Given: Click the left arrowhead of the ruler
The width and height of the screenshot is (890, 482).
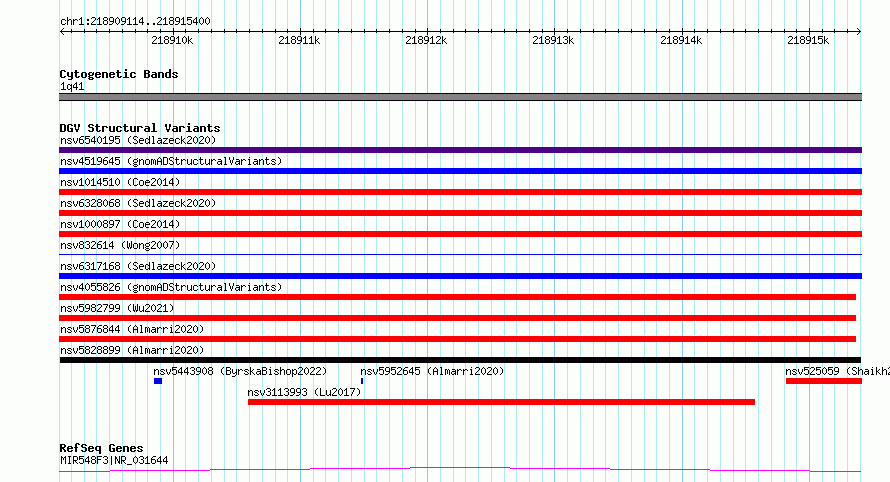Looking at the screenshot, I should (x=62, y=32).
